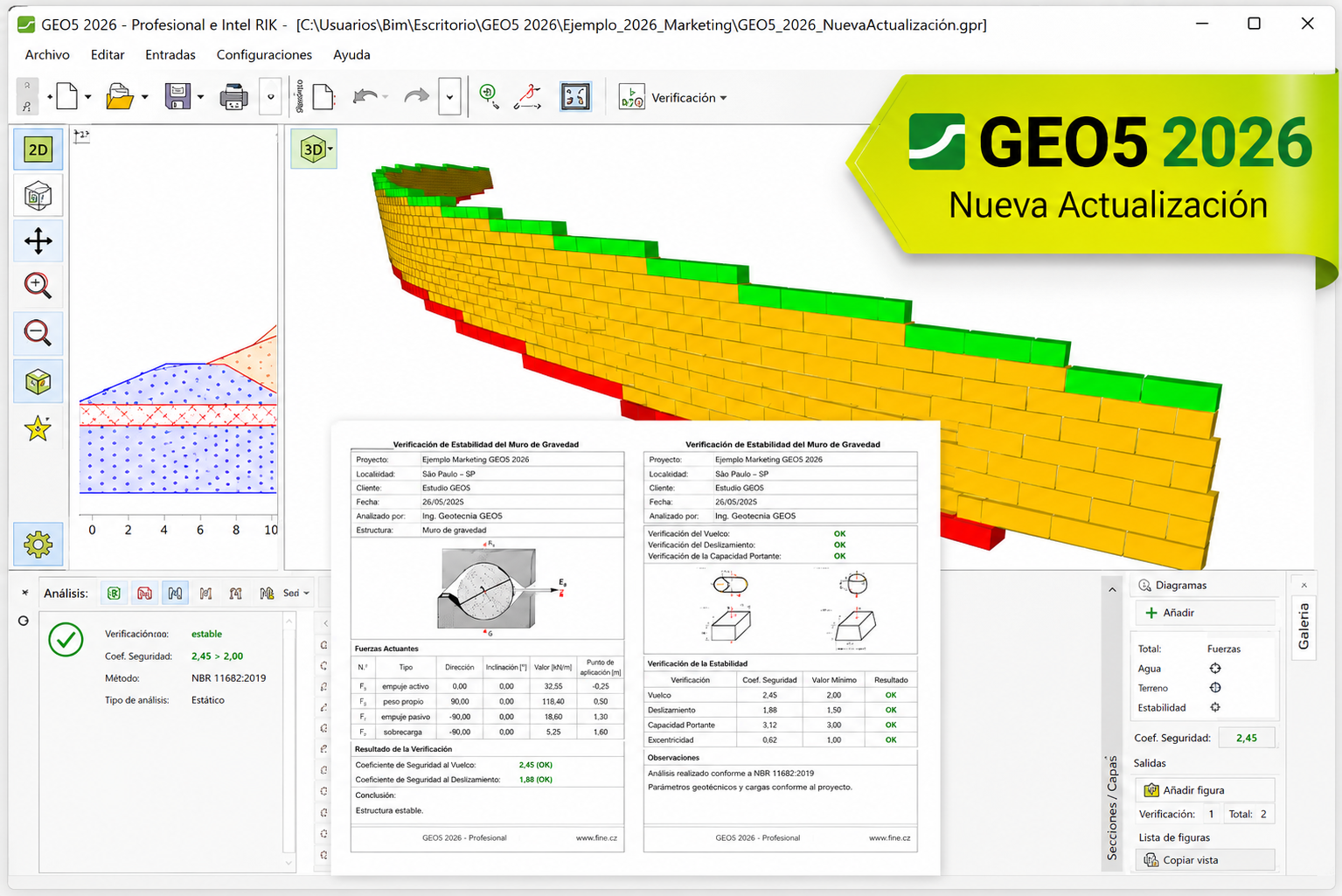This screenshot has height=896, width=1342.
Task: Click the 3D button in the model view
Action: tap(311, 149)
